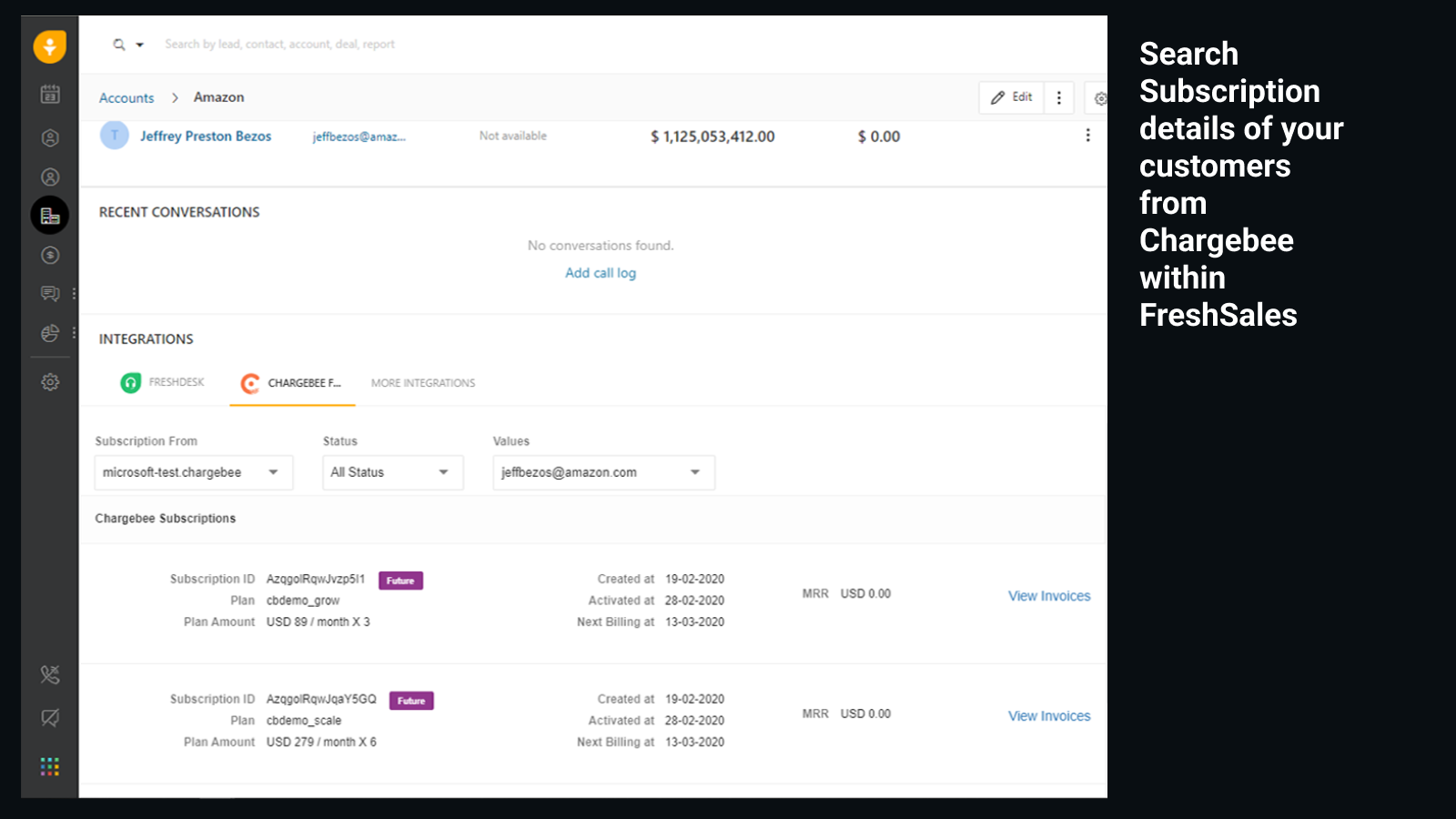Open Deals via dollar-sign sidebar icon
Image resolution: width=1456 pixels, height=819 pixels.
click(x=50, y=255)
